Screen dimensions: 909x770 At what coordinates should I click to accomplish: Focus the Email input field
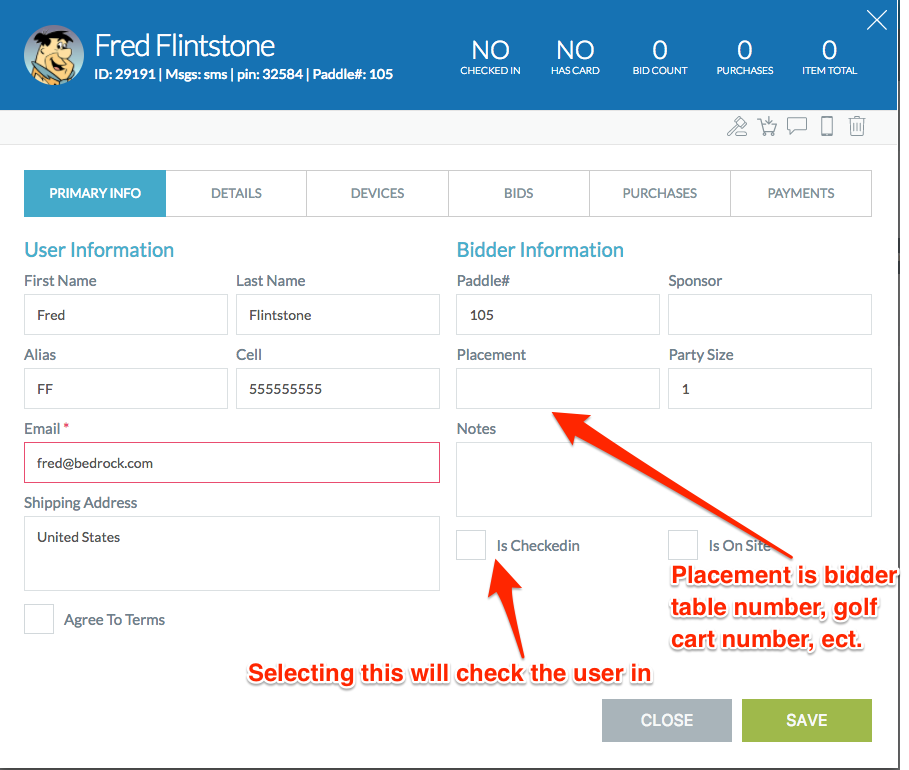232,463
